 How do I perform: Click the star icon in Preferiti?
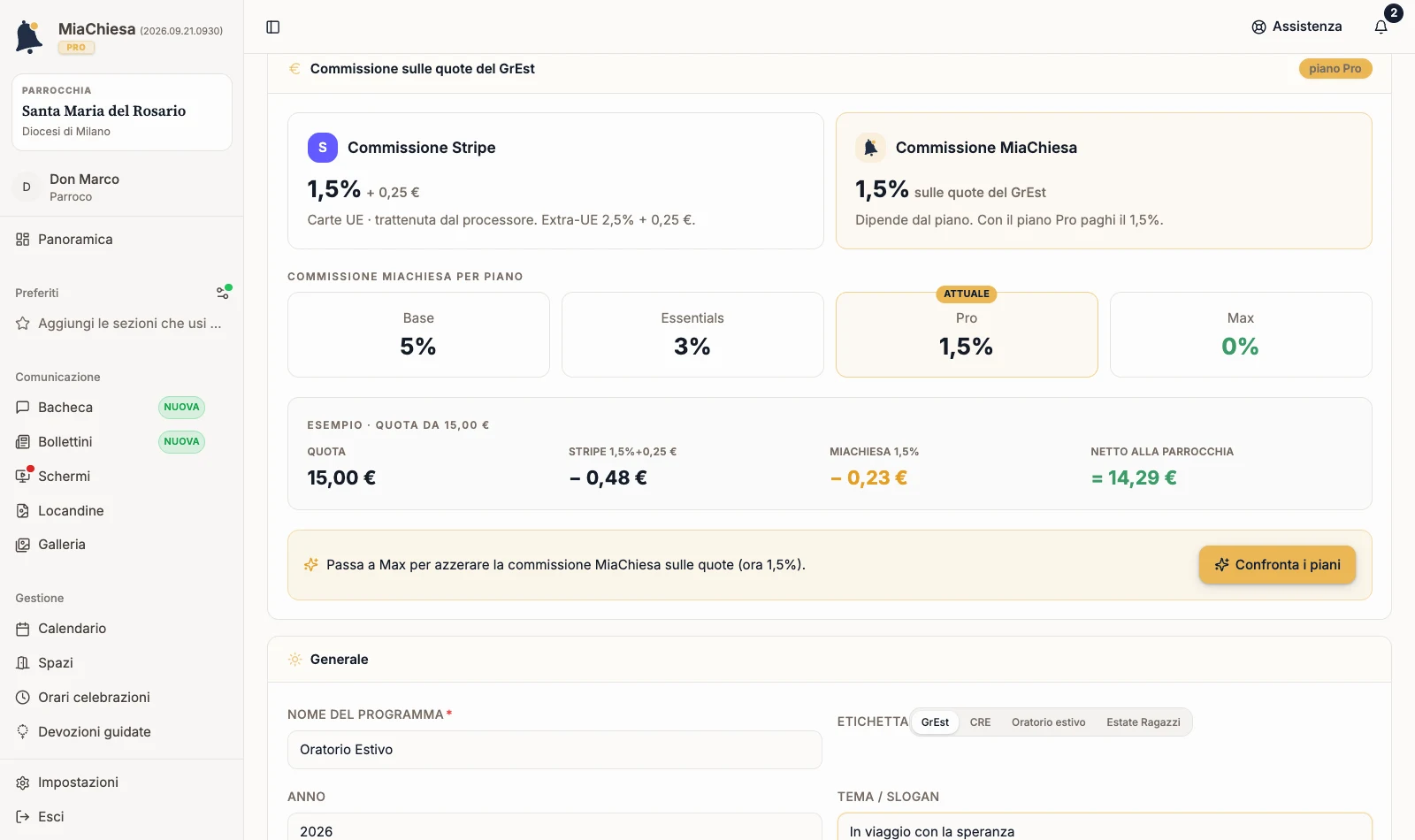[23, 324]
